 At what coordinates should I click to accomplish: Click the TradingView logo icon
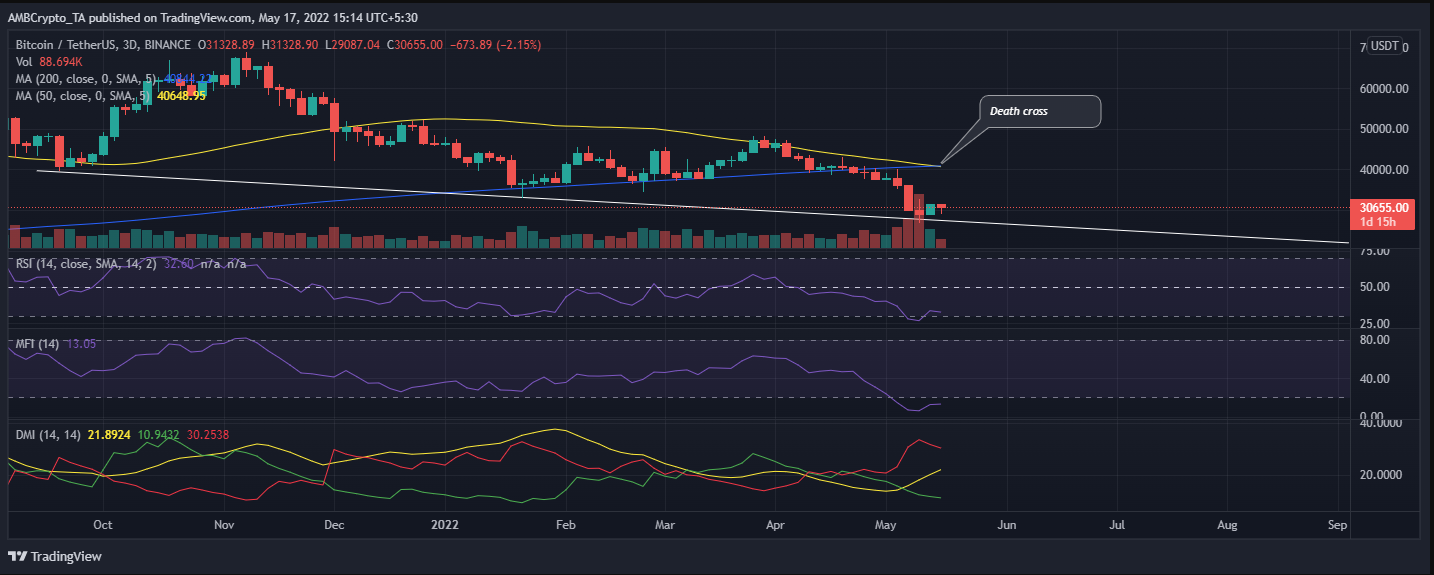(x=21, y=556)
